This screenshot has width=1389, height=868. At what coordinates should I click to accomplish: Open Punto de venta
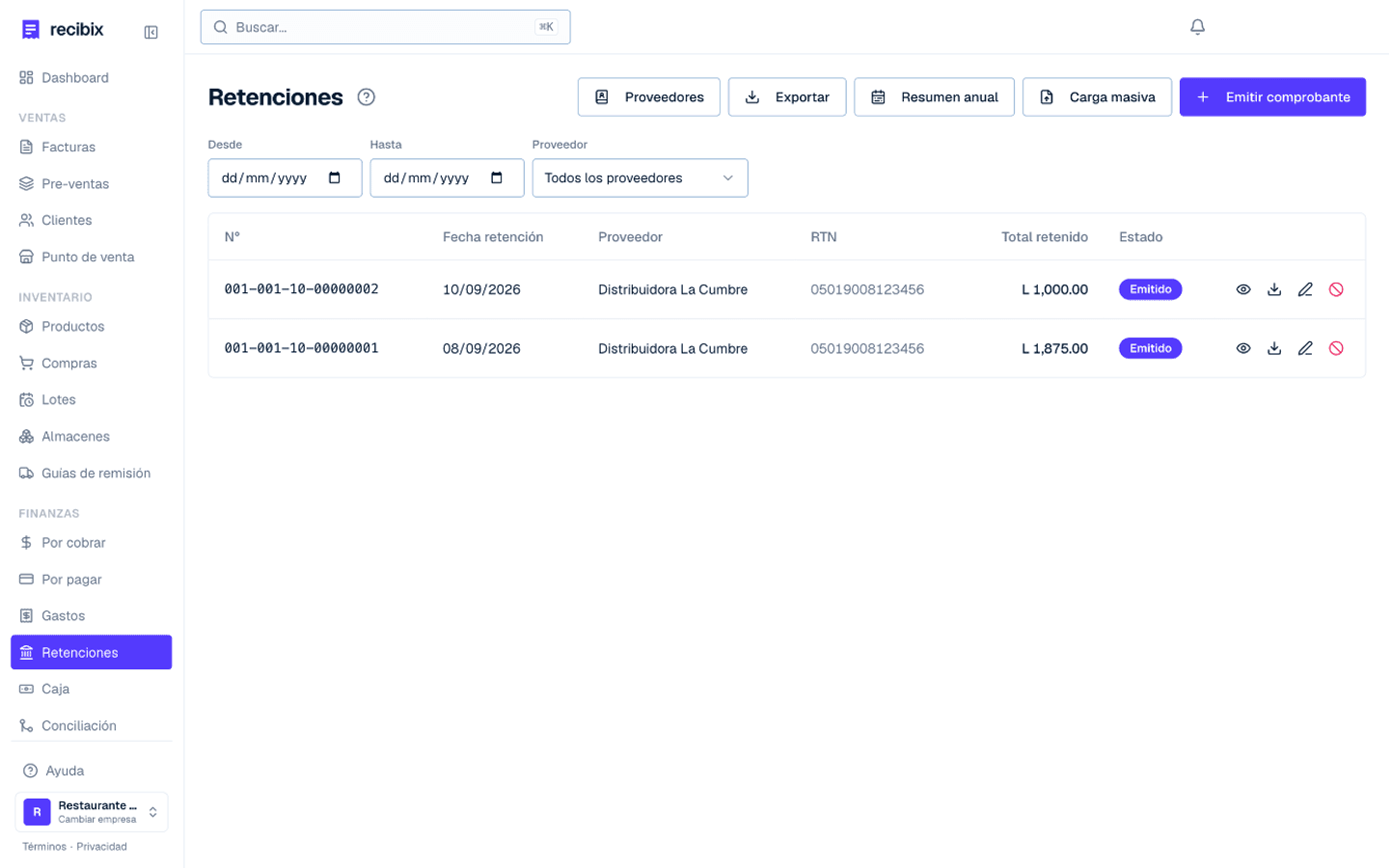pos(92,258)
